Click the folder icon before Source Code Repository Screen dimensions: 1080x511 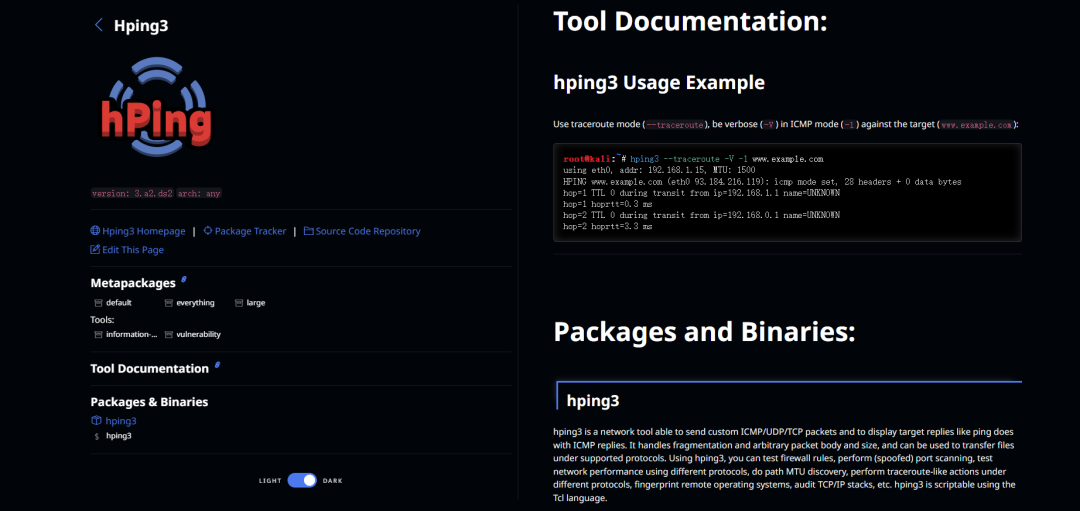(309, 231)
